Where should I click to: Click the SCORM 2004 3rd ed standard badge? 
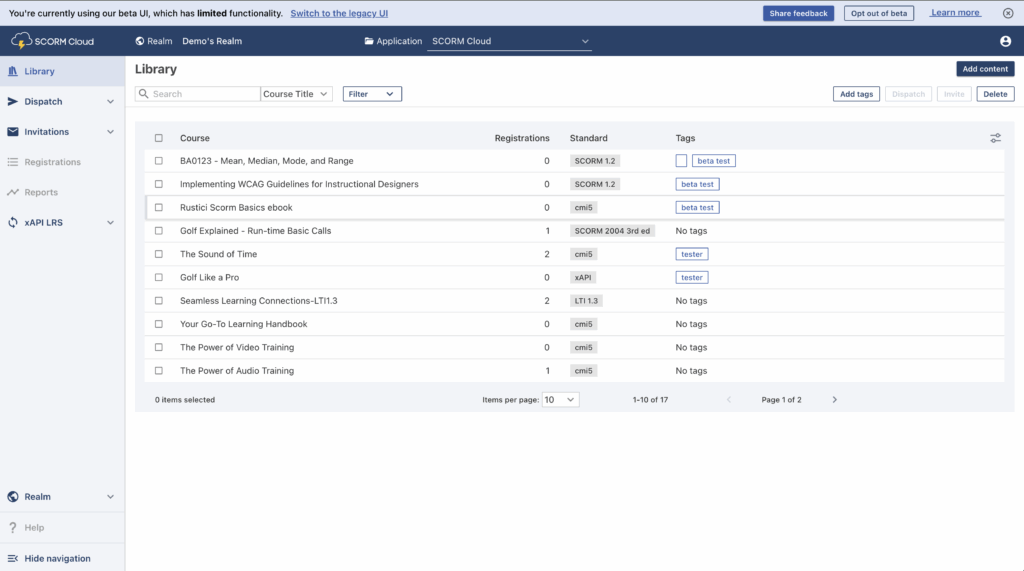tap(612, 231)
